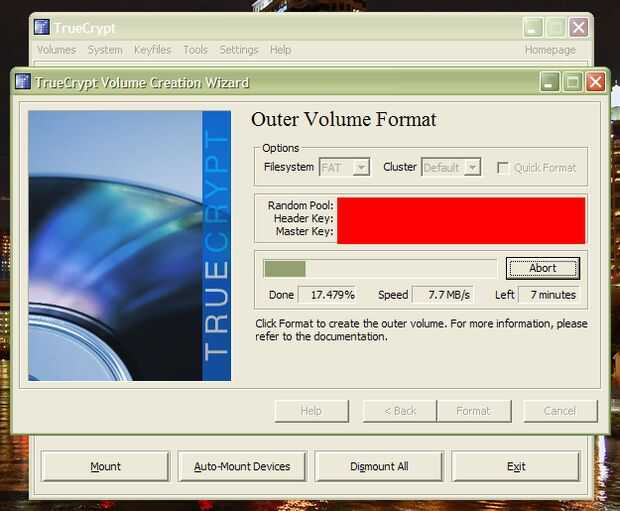Click the Cluster label

coord(400,167)
